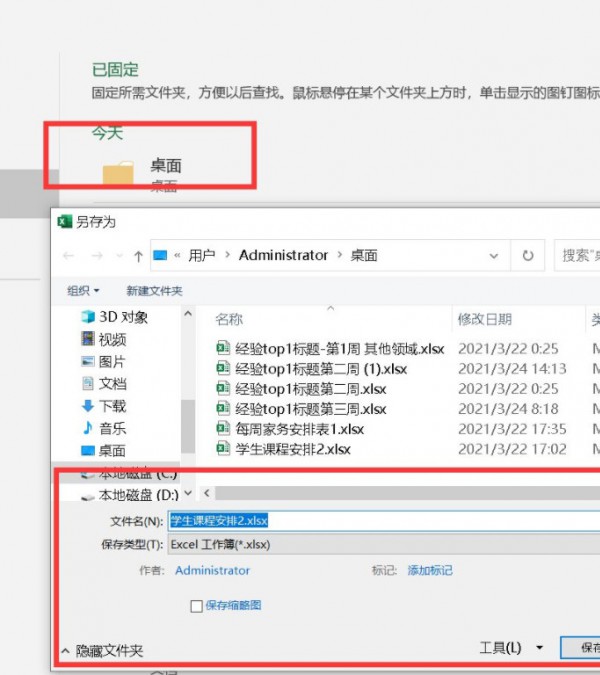
Task: Select 视频 in navigation pane
Action: coord(104,339)
